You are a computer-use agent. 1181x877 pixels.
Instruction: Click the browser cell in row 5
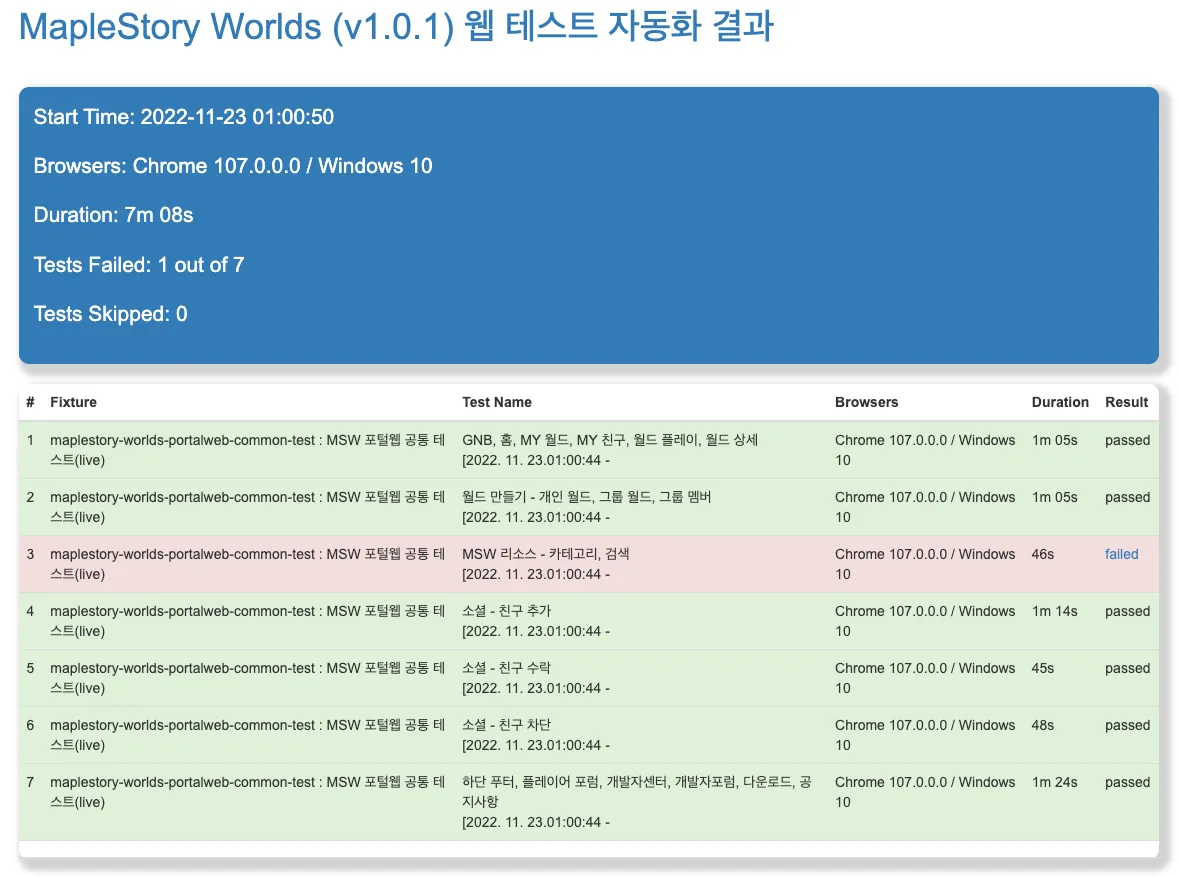[925, 678]
